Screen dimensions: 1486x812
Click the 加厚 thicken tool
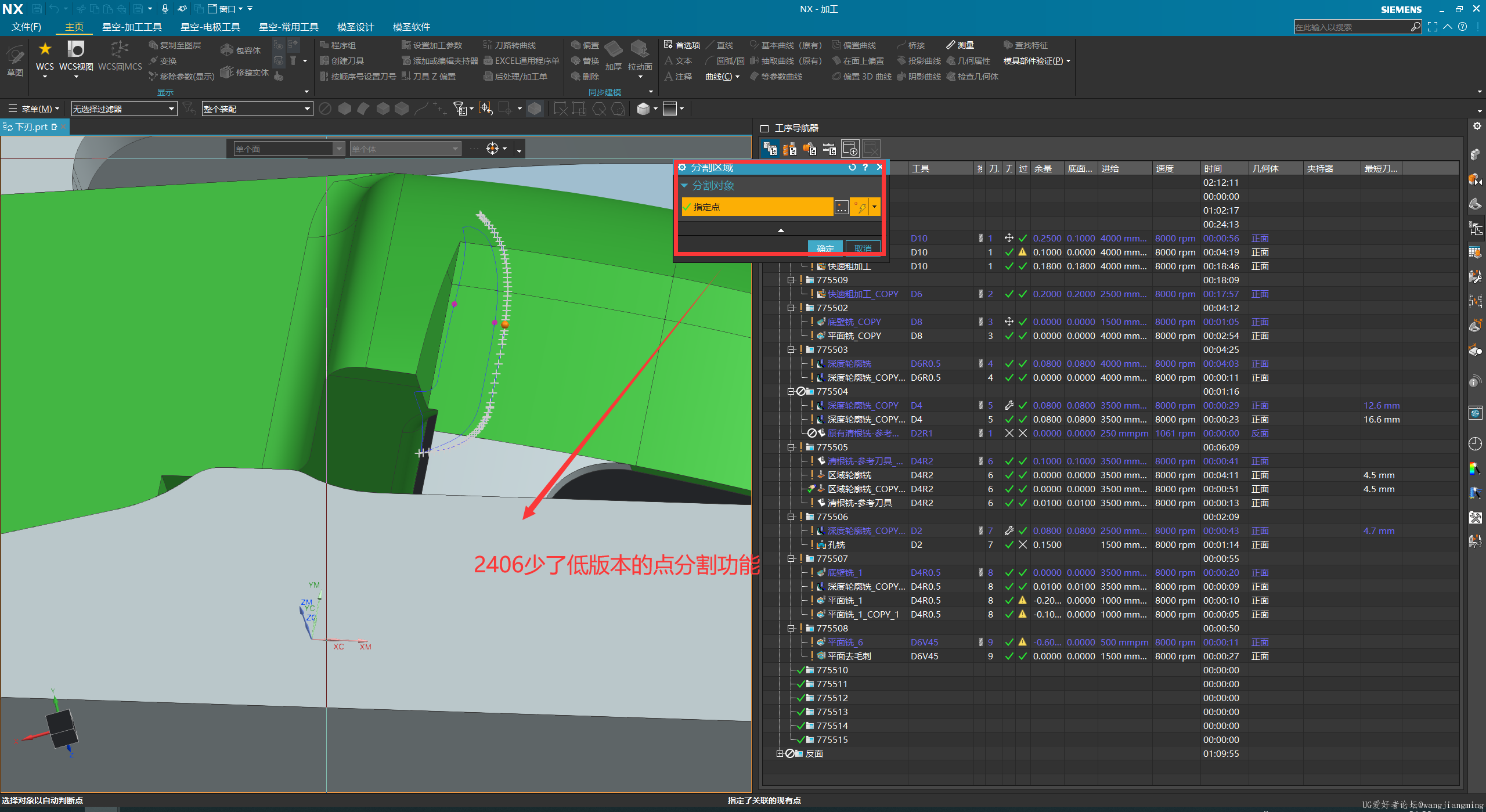point(614,56)
